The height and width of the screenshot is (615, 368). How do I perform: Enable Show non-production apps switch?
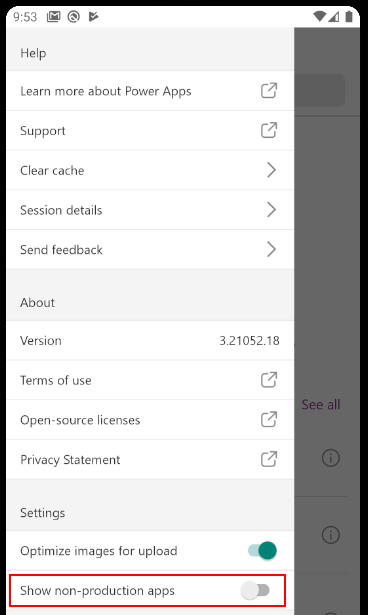click(255, 590)
